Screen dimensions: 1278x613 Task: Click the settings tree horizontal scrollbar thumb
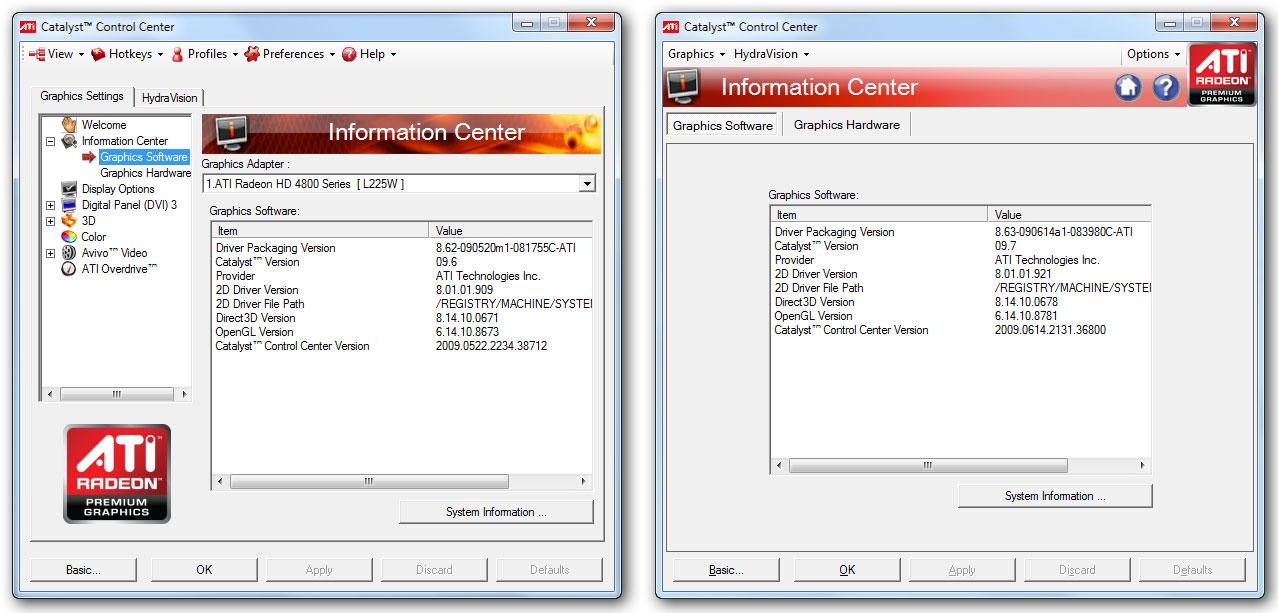(x=117, y=395)
